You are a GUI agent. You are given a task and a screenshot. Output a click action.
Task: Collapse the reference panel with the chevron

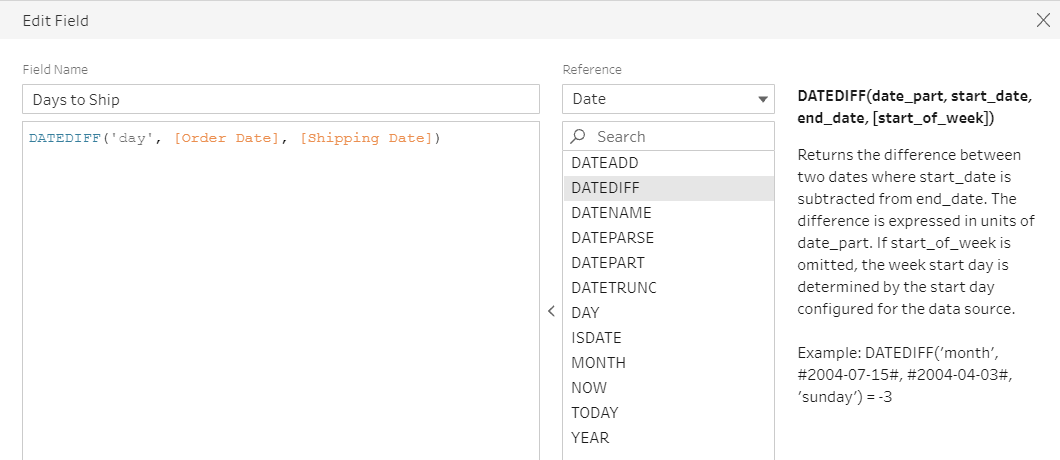click(x=551, y=312)
